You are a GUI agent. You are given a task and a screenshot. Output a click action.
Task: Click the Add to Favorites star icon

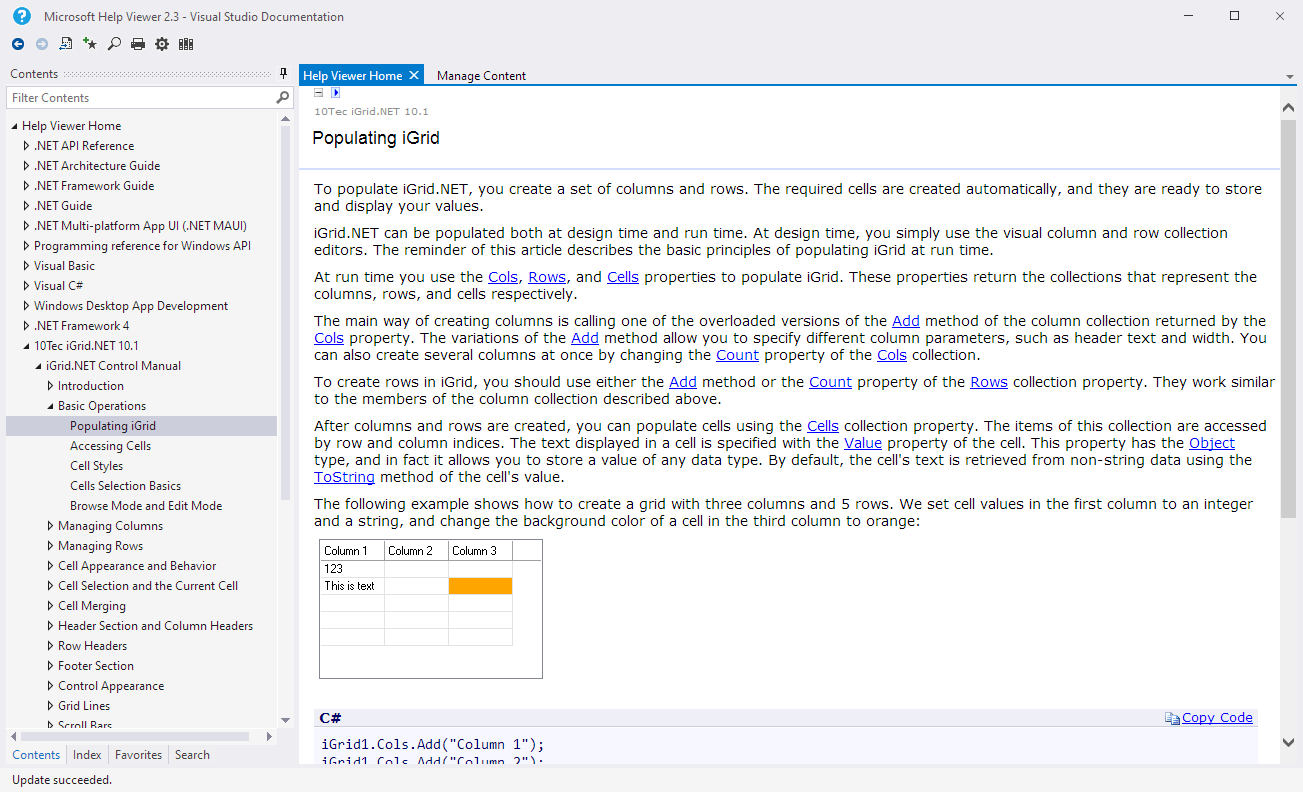(x=90, y=44)
